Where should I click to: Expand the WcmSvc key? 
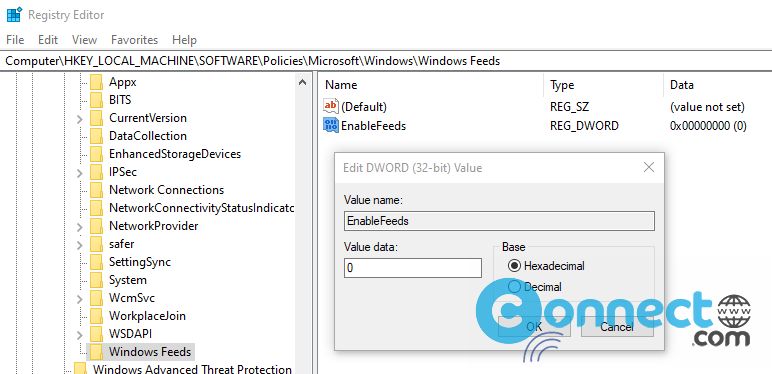tap(79, 299)
